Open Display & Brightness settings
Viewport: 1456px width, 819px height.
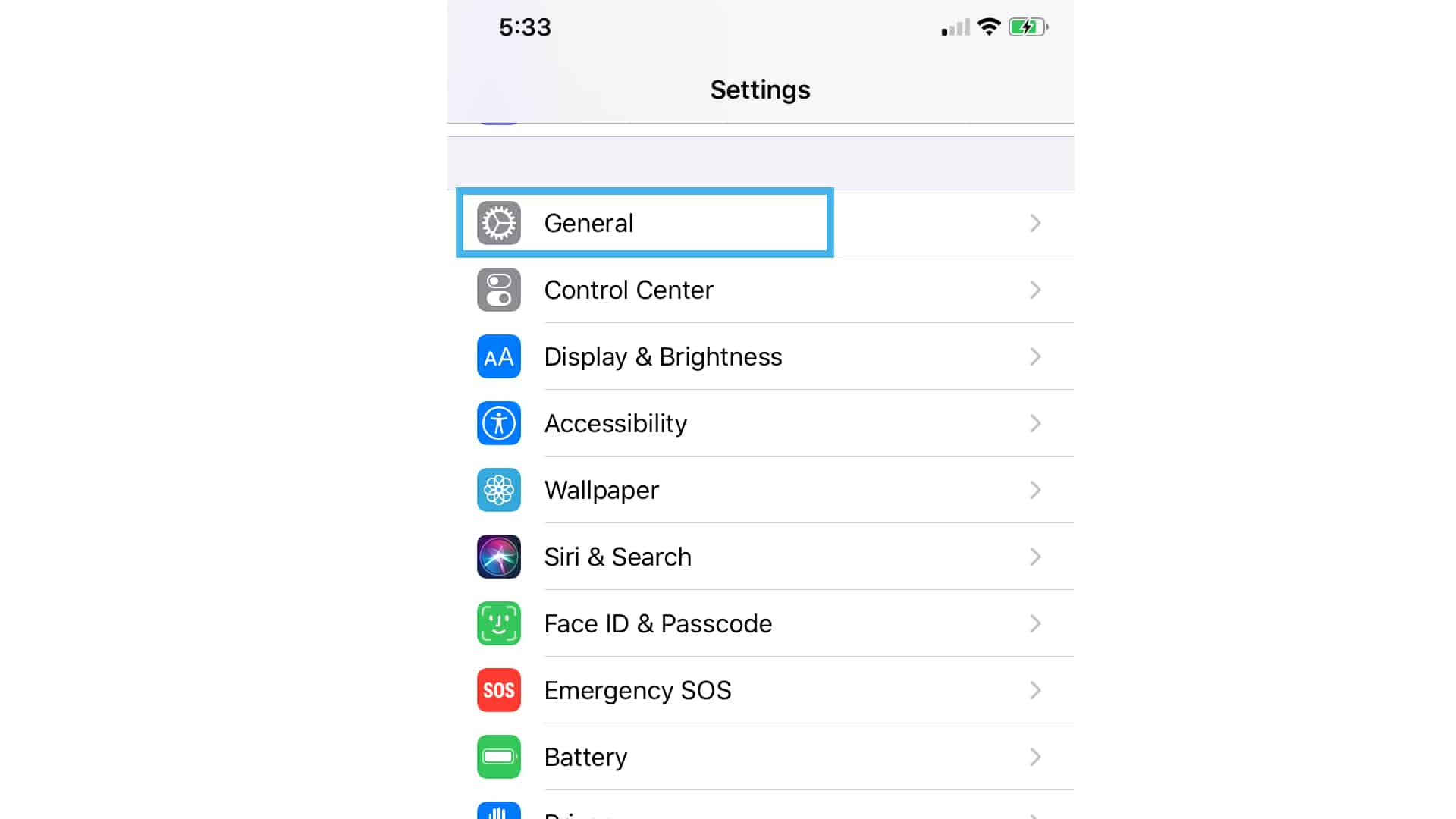pyautogui.click(x=760, y=356)
